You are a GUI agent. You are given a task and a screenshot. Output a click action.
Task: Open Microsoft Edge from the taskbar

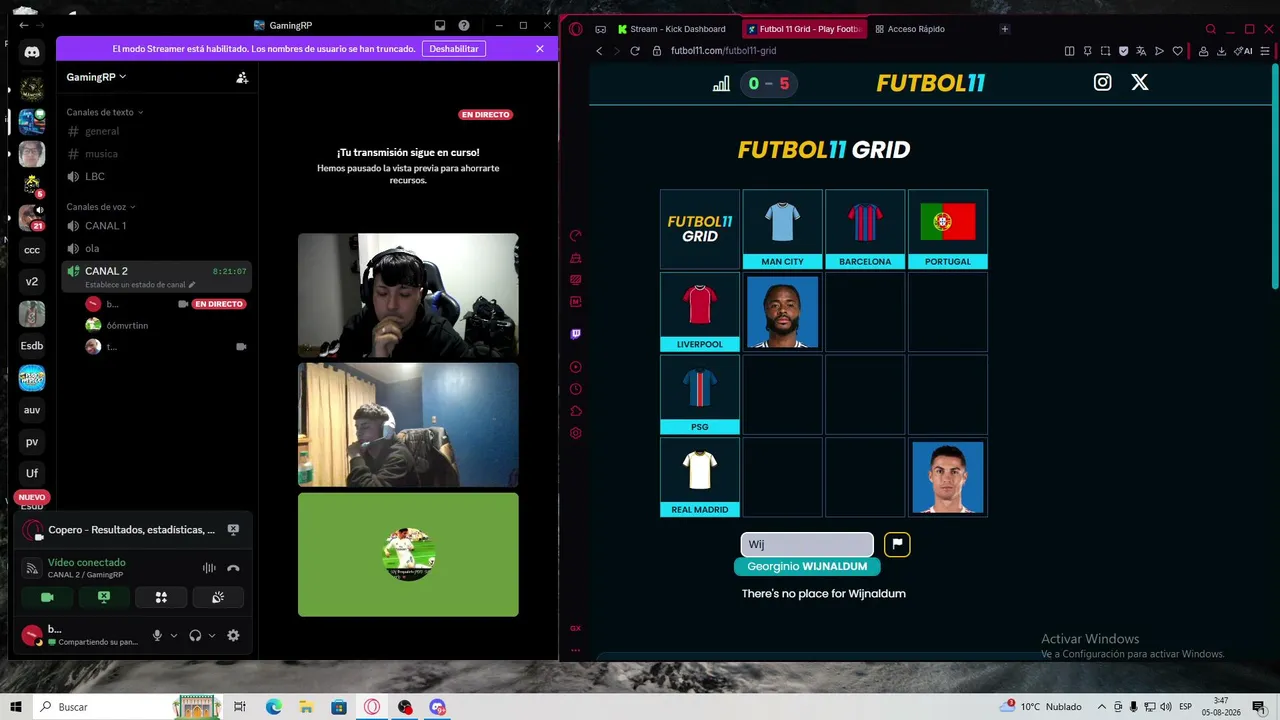(274, 707)
